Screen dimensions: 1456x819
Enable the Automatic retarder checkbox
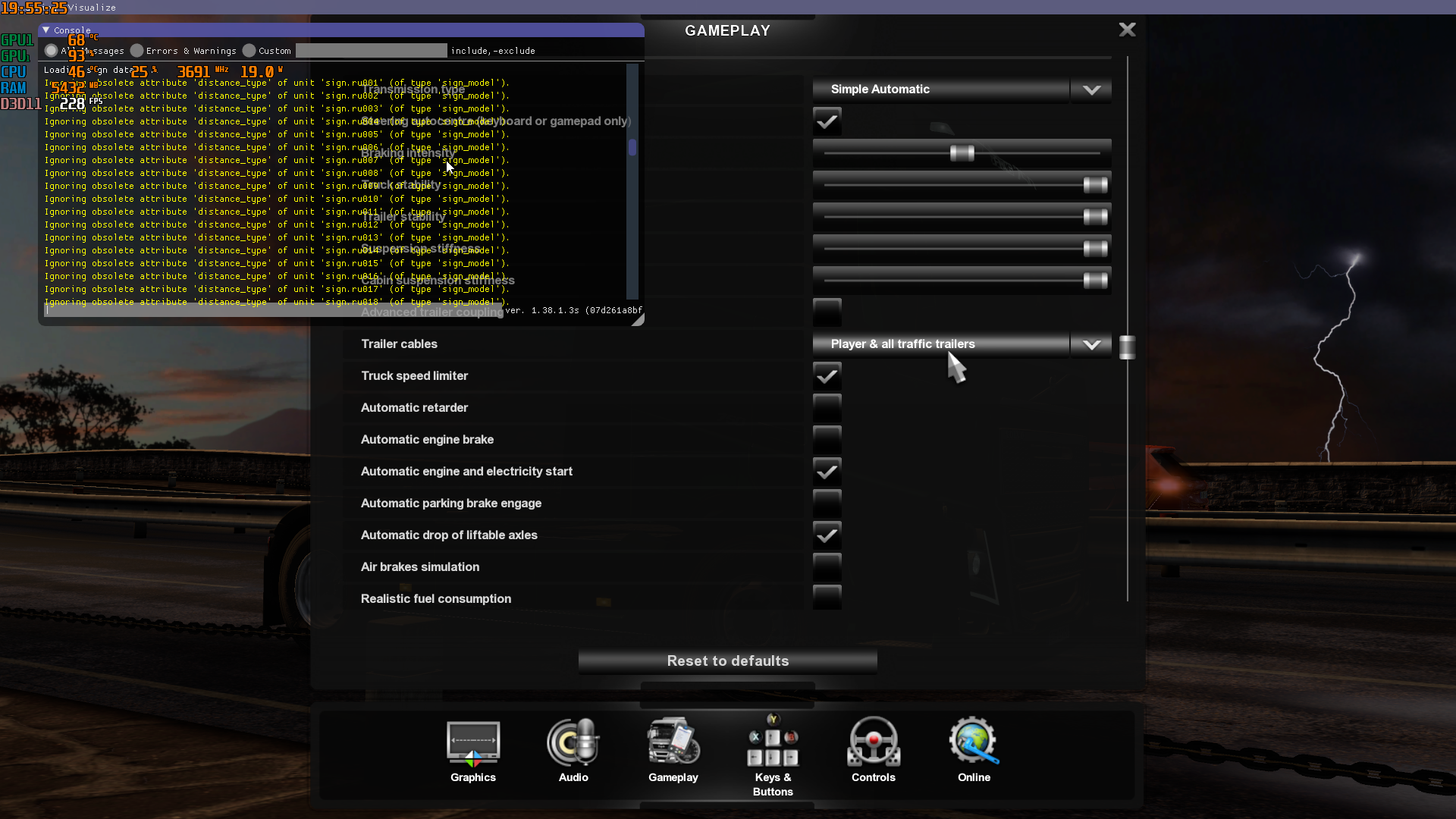tap(827, 407)
